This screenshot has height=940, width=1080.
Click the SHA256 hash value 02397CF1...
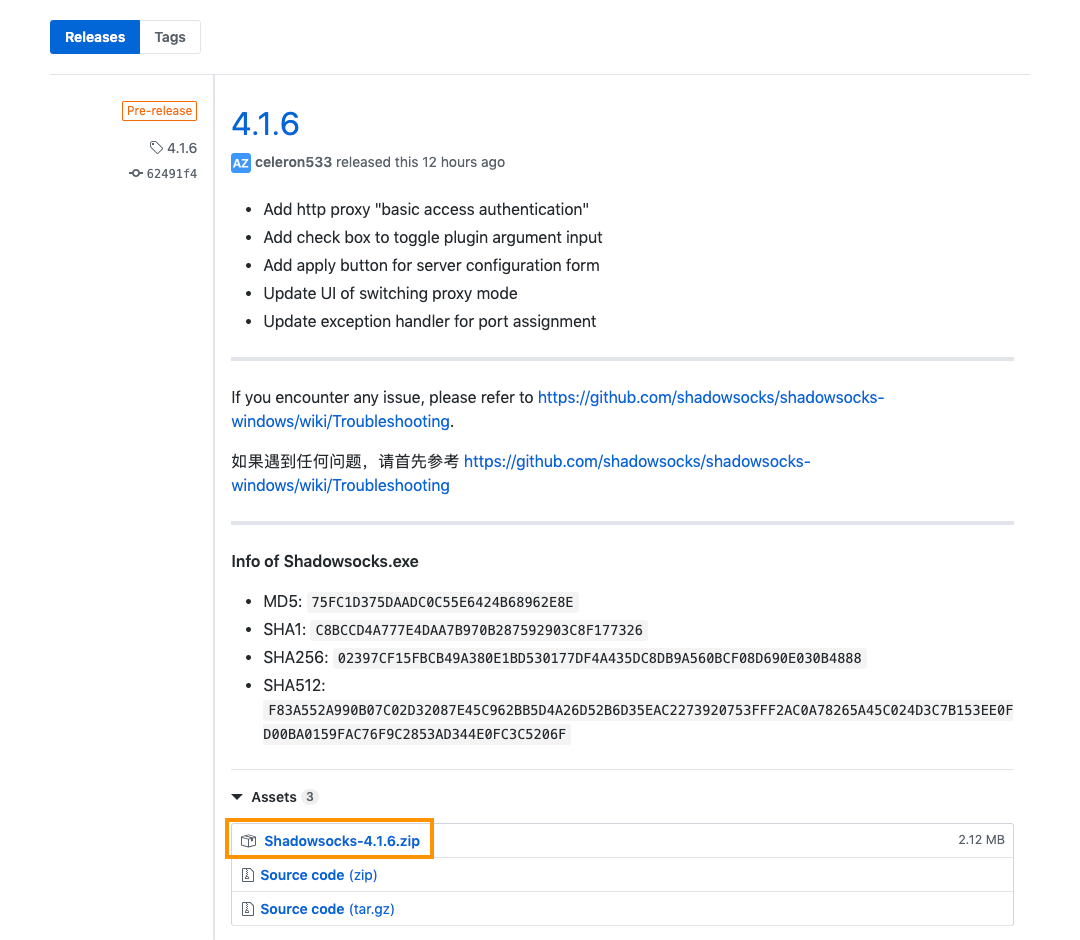[x=599, y=658]
